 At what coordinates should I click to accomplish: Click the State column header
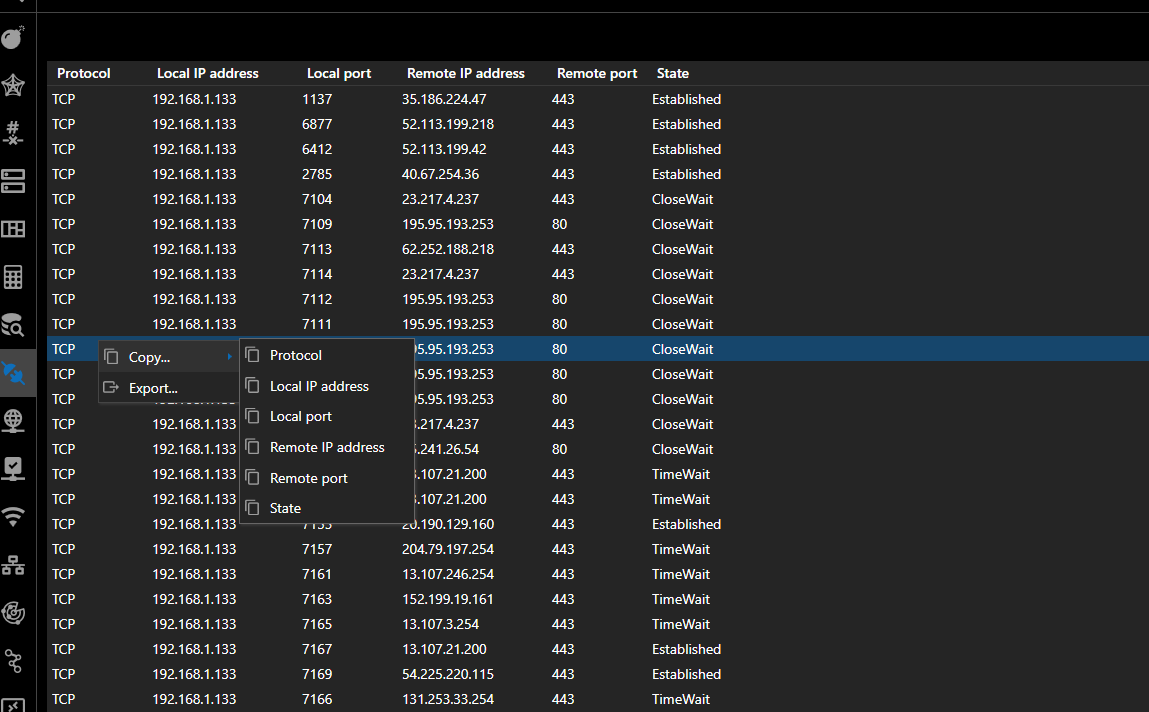click(672, 73)
